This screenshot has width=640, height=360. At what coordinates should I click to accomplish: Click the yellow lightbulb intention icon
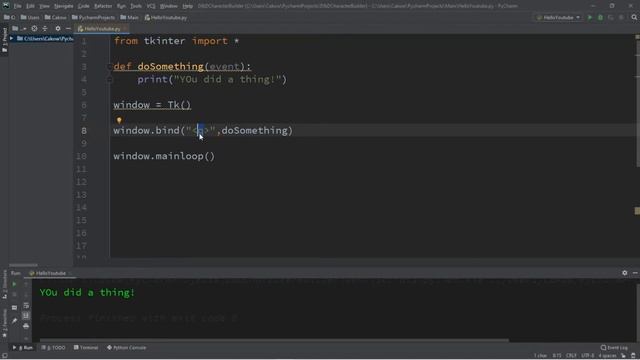pyautogui.click(x=119, y=120)
